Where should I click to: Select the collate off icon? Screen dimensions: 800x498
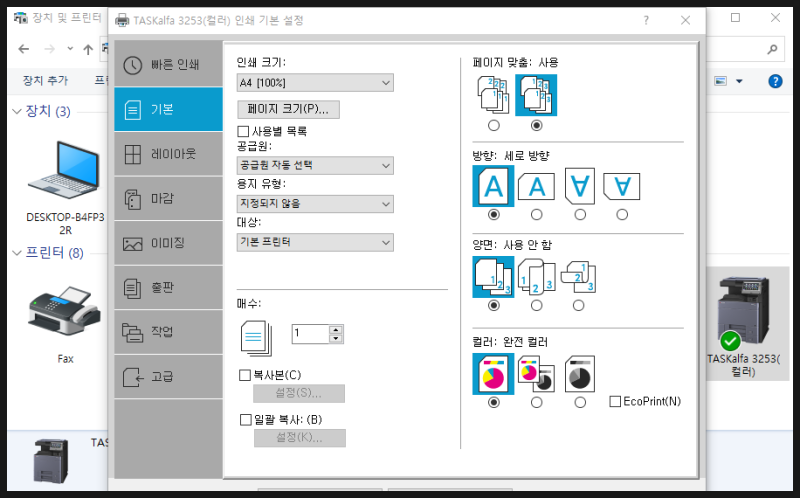pyautogui.click(x=493, y=95)
